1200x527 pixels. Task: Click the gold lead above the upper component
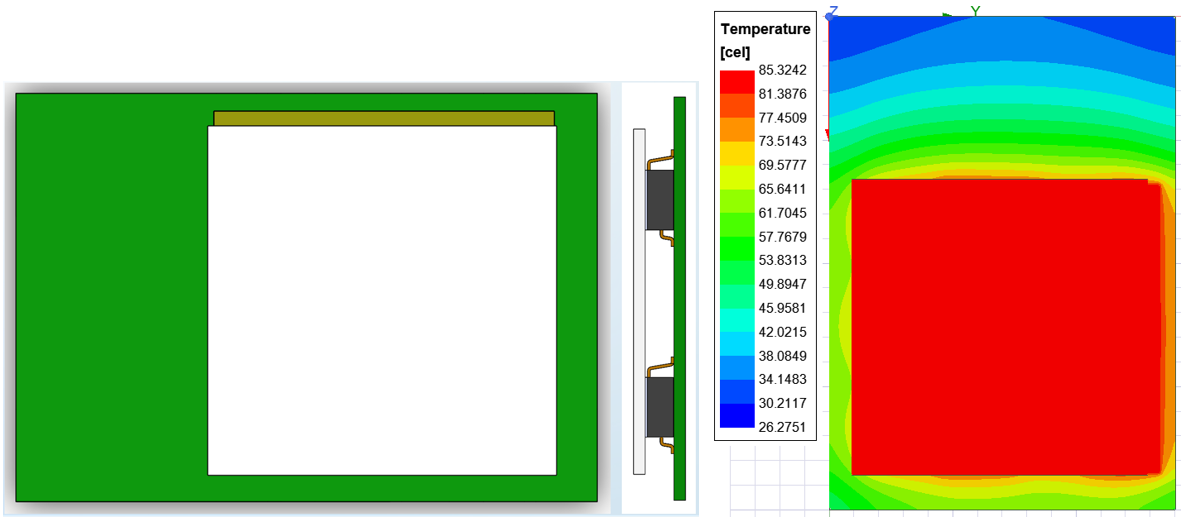[661, 159]
